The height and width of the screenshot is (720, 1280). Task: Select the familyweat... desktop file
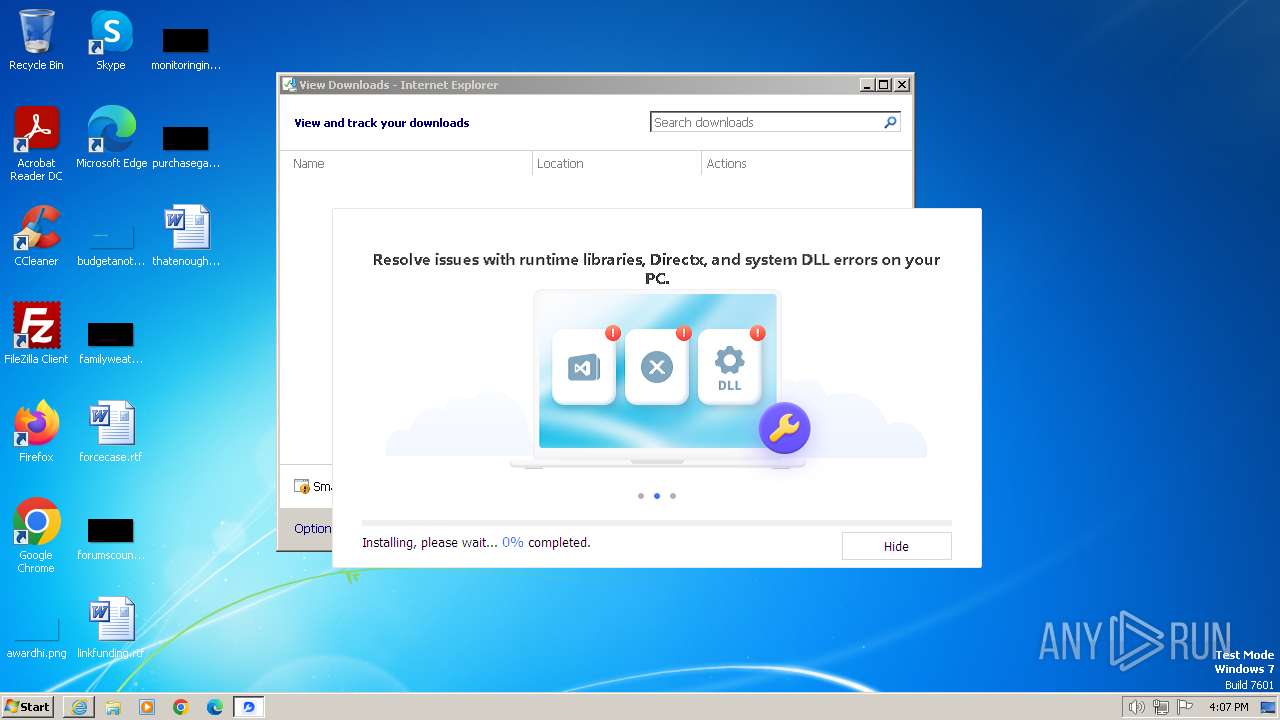(x=111, y=343)
